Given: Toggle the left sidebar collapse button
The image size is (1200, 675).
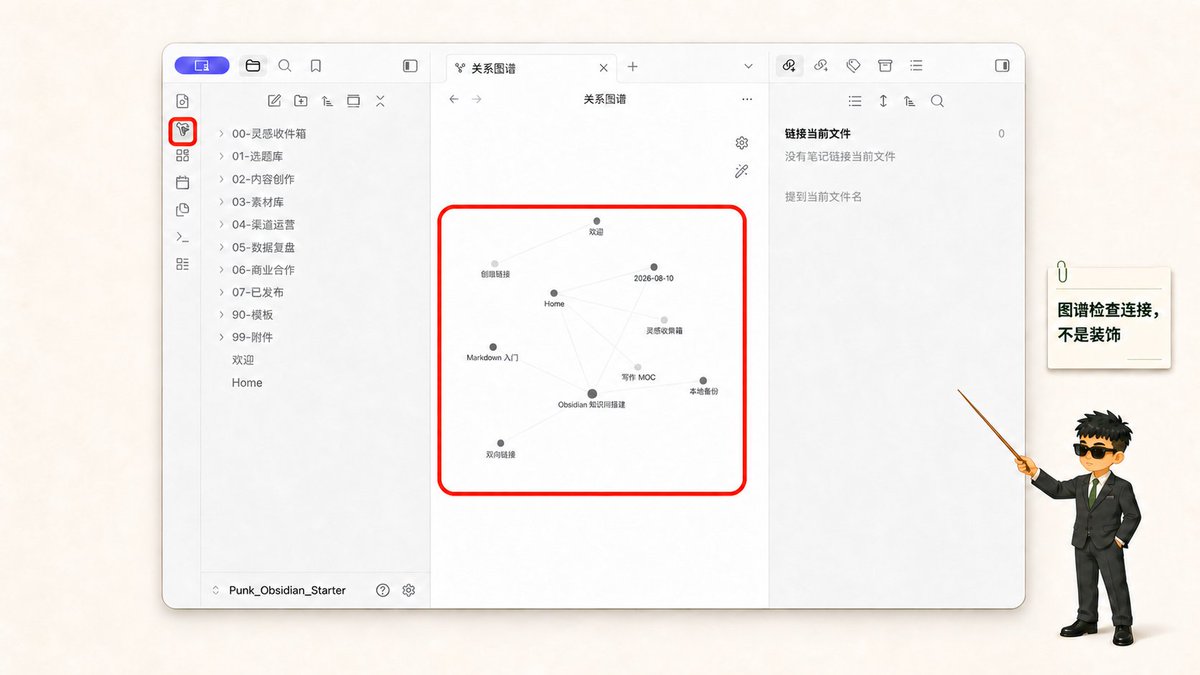Looking at the screenshot, I should coord(410,66).
